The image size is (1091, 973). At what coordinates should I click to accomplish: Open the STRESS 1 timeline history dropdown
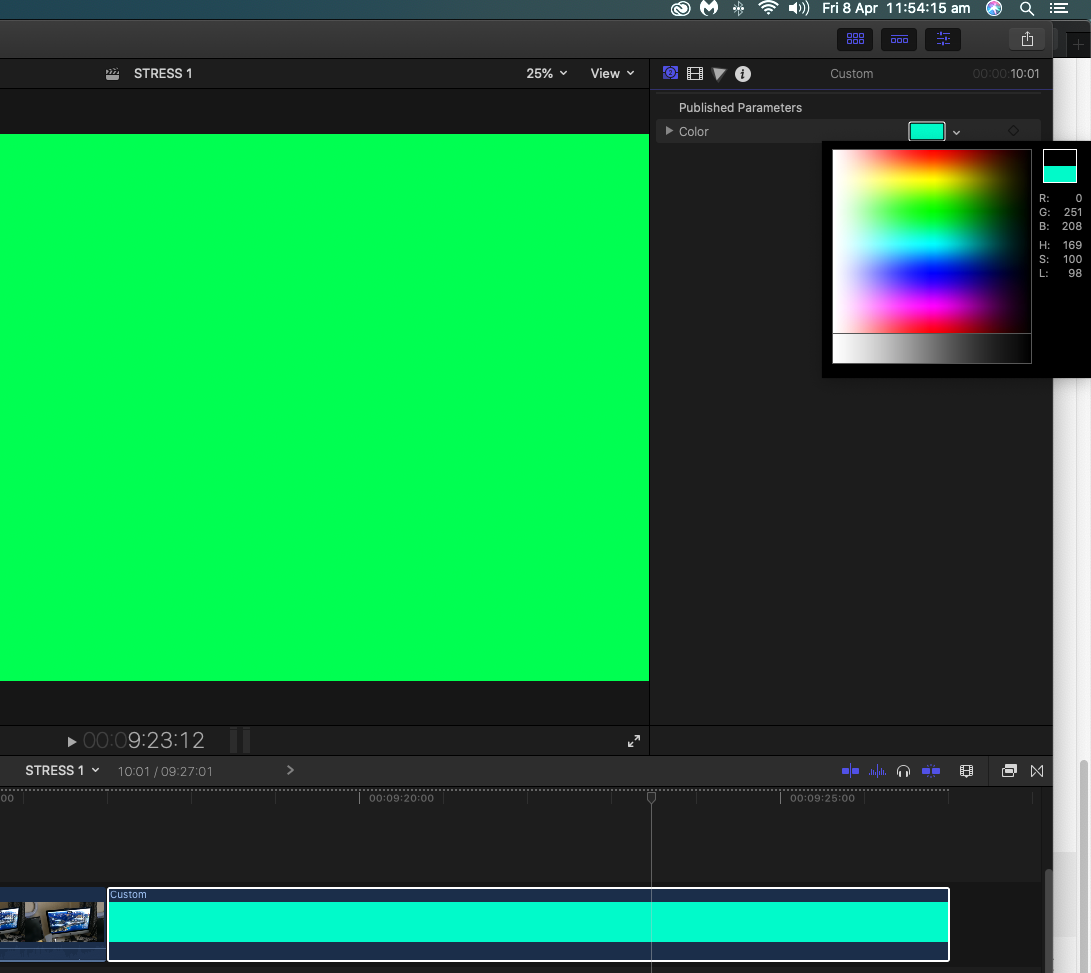[x=62, y=770]
